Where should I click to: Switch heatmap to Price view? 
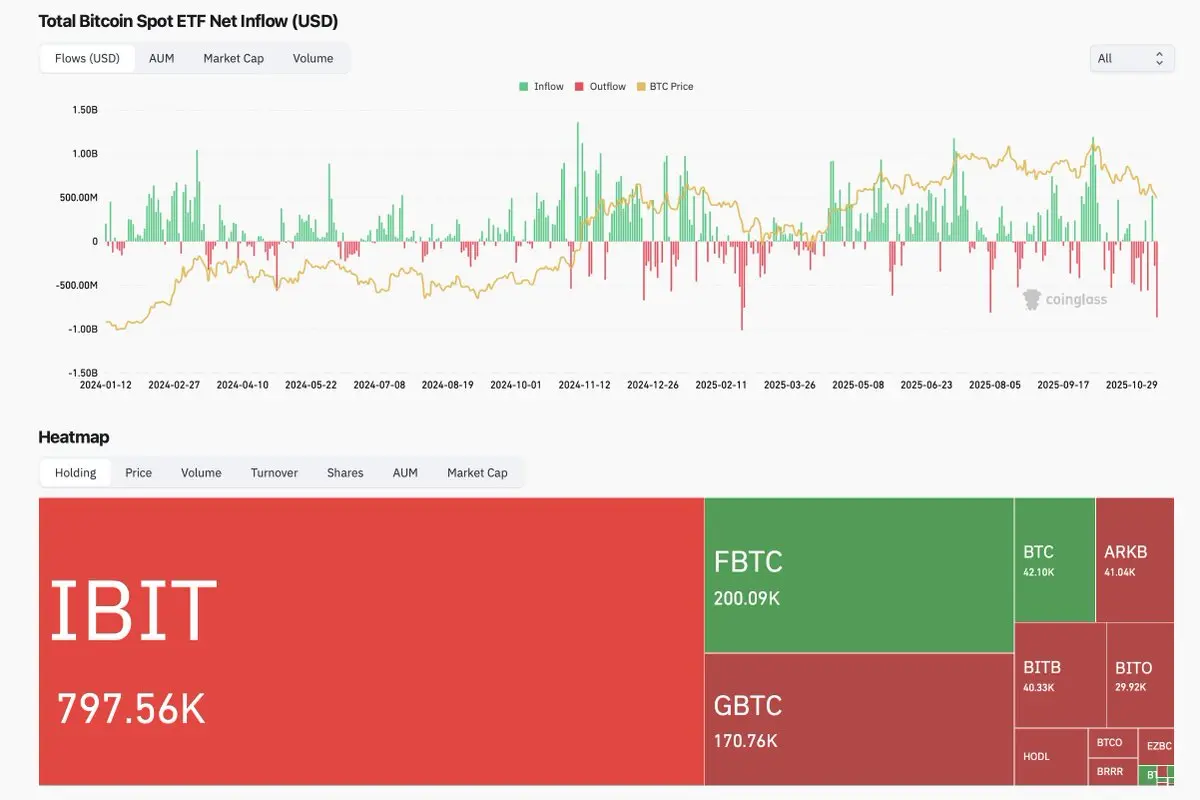[x=139, y=473]
